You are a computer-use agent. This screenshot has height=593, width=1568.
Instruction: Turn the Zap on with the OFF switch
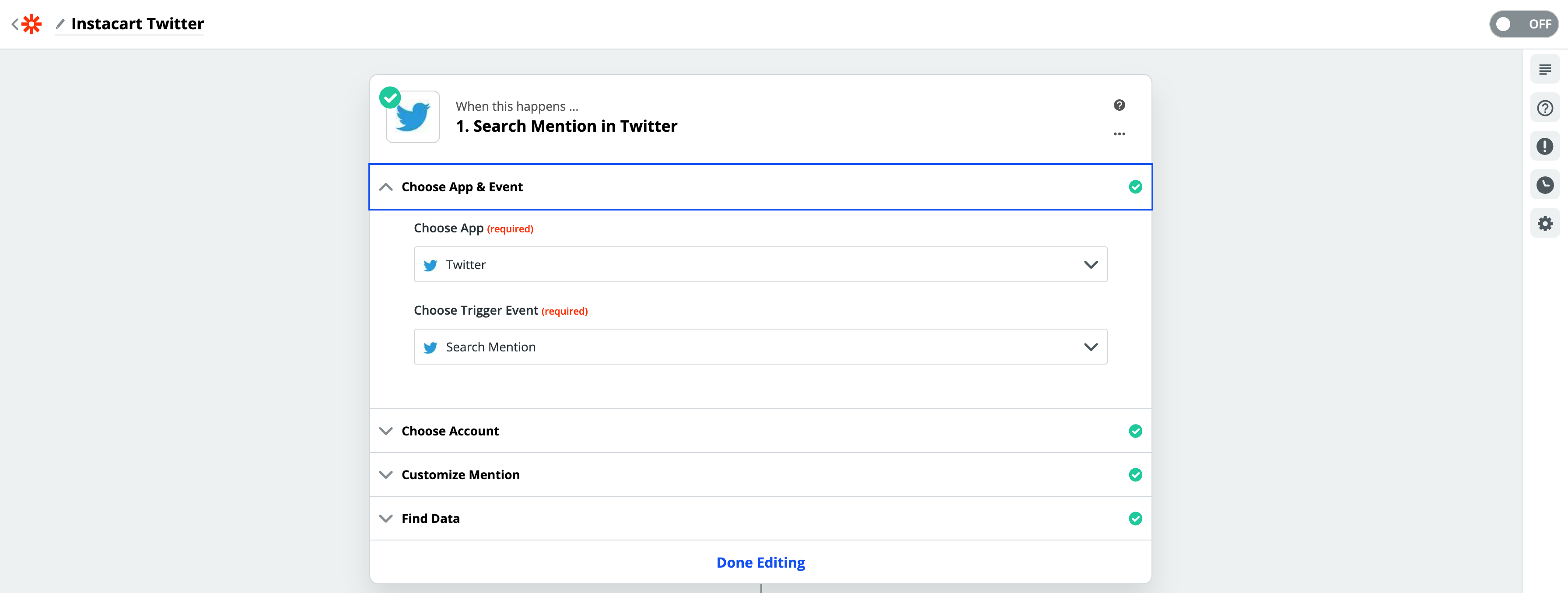[x=1523, y=24]
